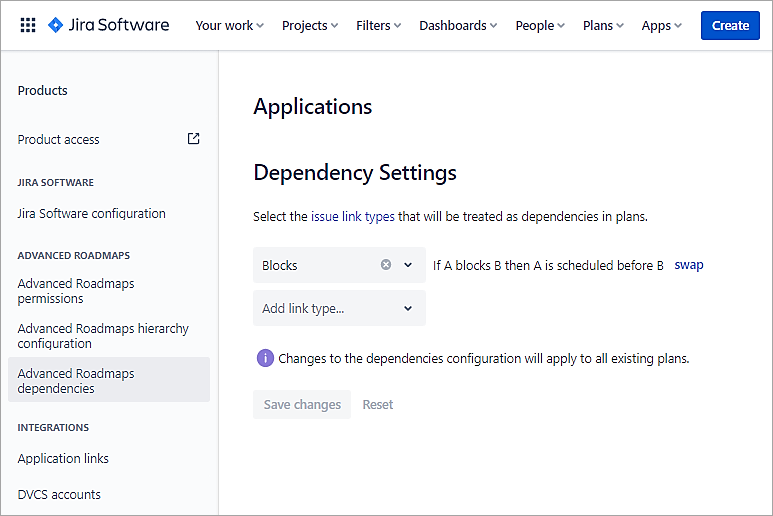
Task: Open the Your work menu
Action: (229, 25)
